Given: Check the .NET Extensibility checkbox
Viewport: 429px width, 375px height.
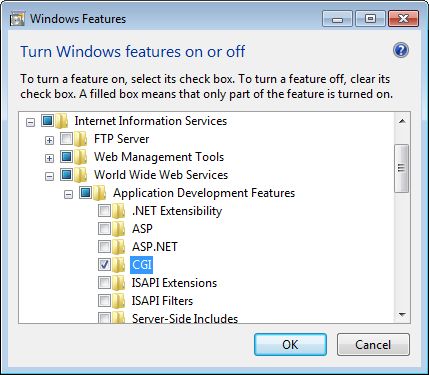Looking at the screenshot, I should click(x=104, y=211).
